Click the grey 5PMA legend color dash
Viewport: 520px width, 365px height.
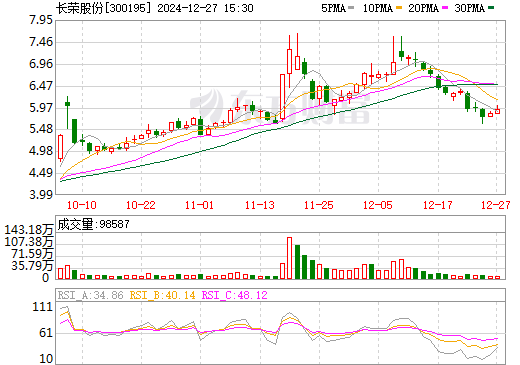coord(351,8)
